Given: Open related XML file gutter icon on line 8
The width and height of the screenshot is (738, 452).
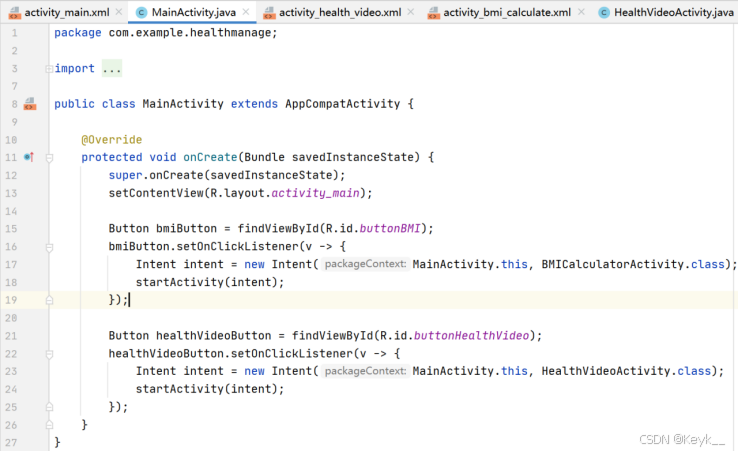Looking at the screenshot, I should (x=30, y=104).
